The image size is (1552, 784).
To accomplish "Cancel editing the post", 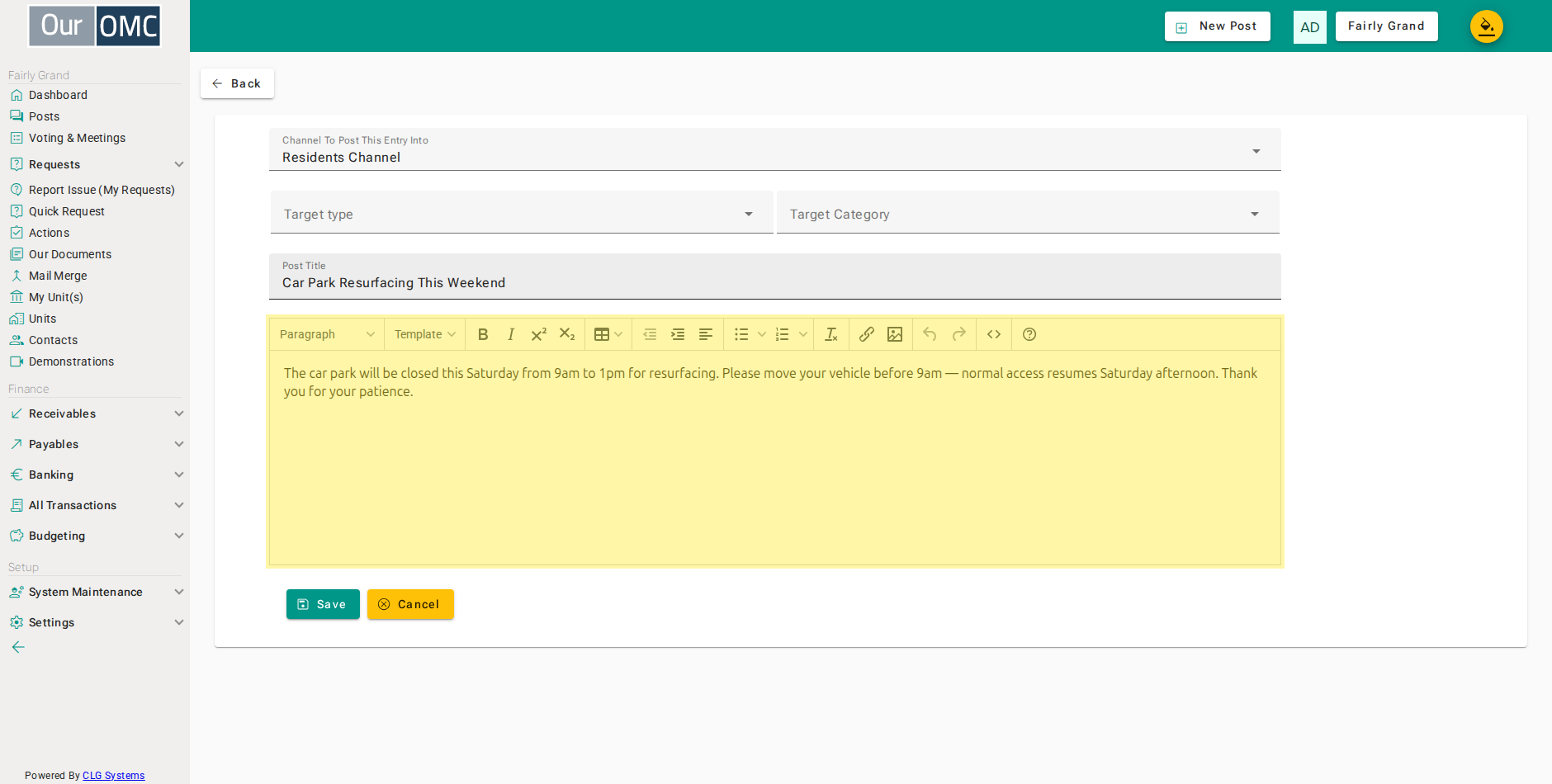I will click(410, 604).
